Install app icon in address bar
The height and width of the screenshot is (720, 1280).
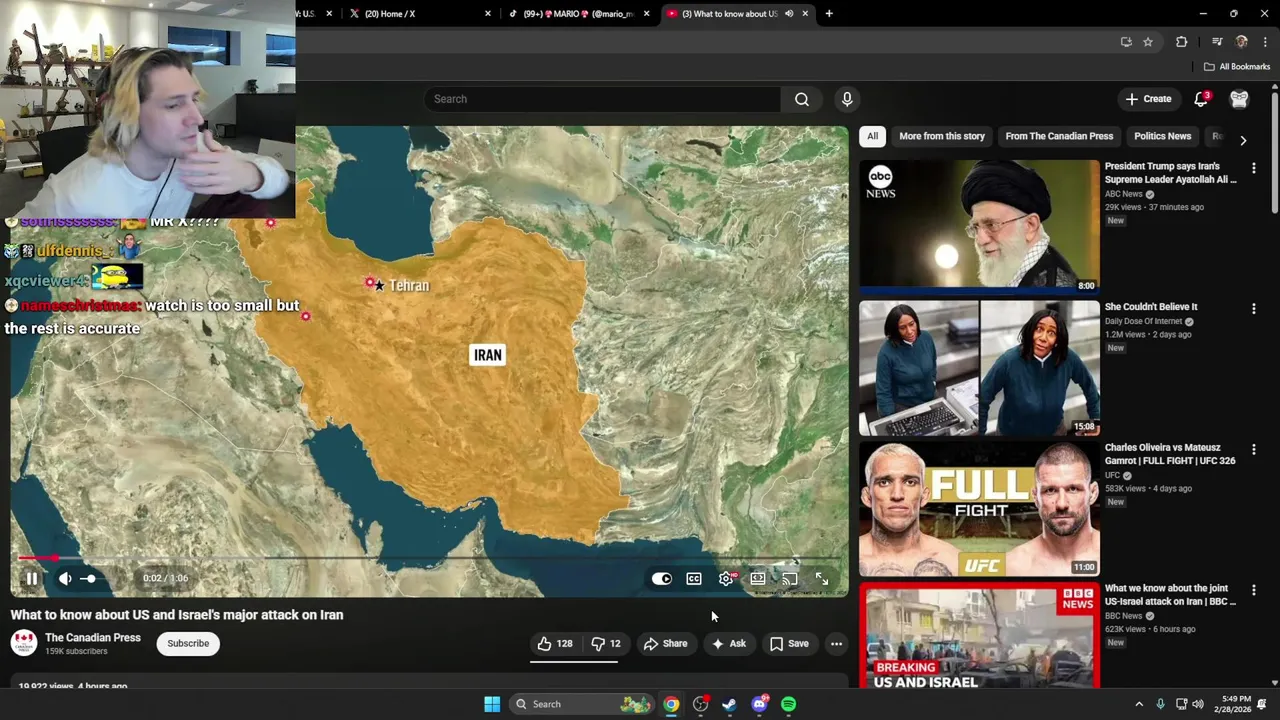pyautogui.click(x=1126, y=42)
